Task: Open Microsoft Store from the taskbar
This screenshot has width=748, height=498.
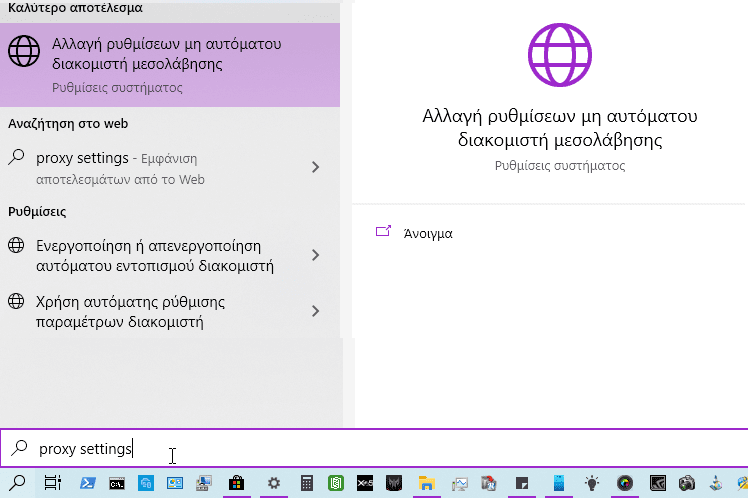Action: tap(236, 483)
